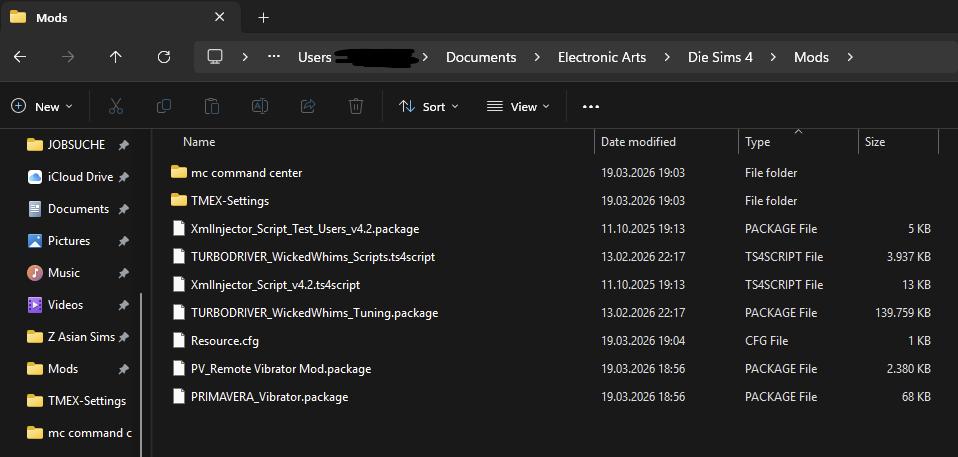This screenshot has width=958, height=457.
Task: Open a new tab with plus
Action: (263, 18)
